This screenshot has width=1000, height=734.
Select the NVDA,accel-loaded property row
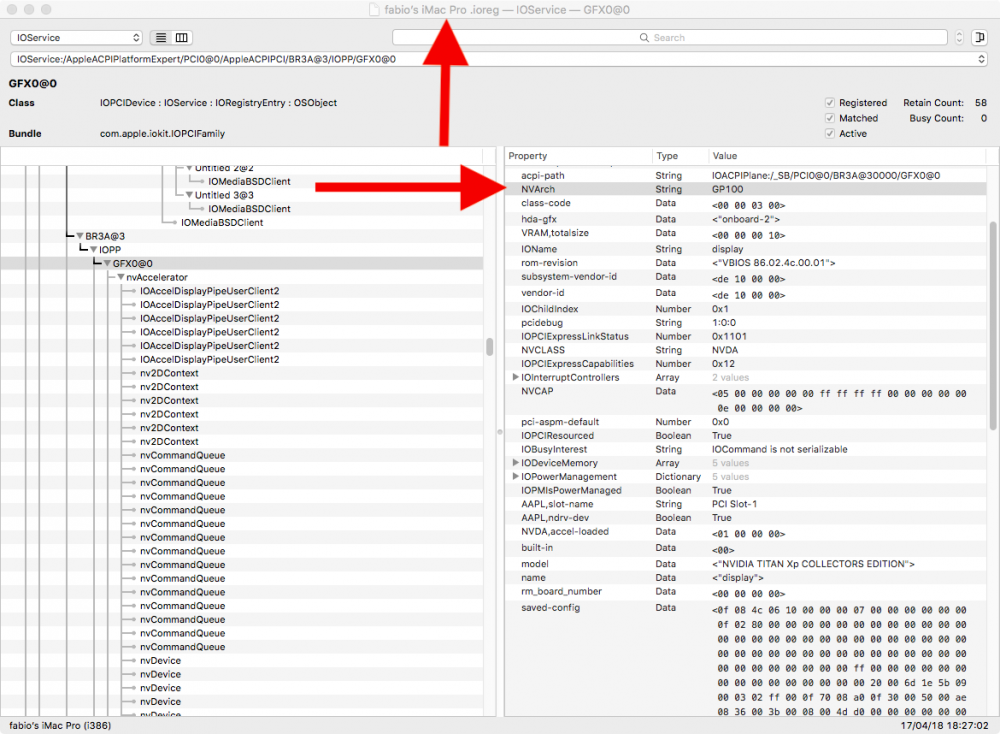[746, 532]
